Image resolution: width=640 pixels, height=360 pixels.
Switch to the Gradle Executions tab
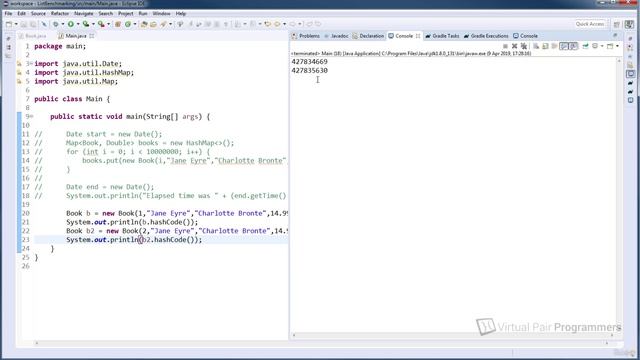pos(486,36)
